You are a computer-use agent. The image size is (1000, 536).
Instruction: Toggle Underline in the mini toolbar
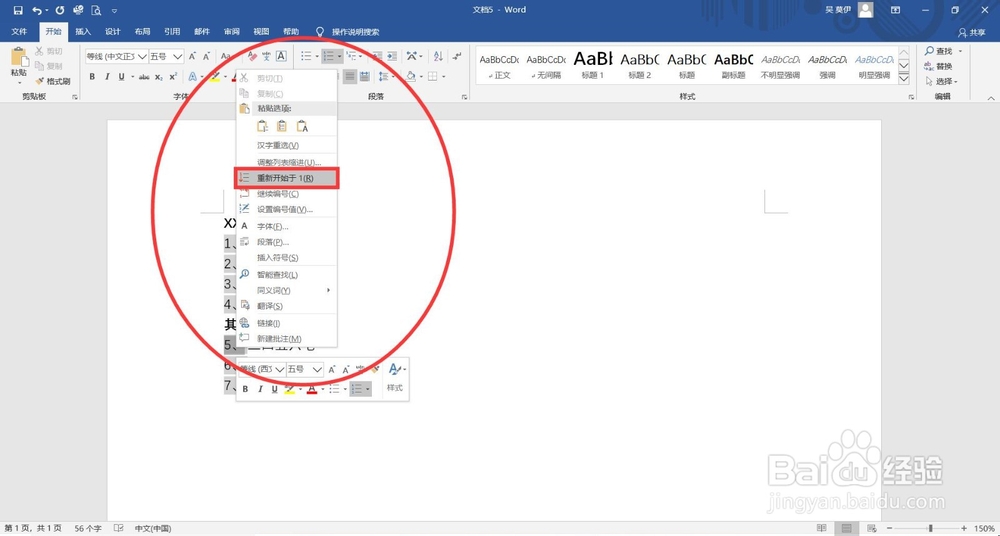[275, 389]
